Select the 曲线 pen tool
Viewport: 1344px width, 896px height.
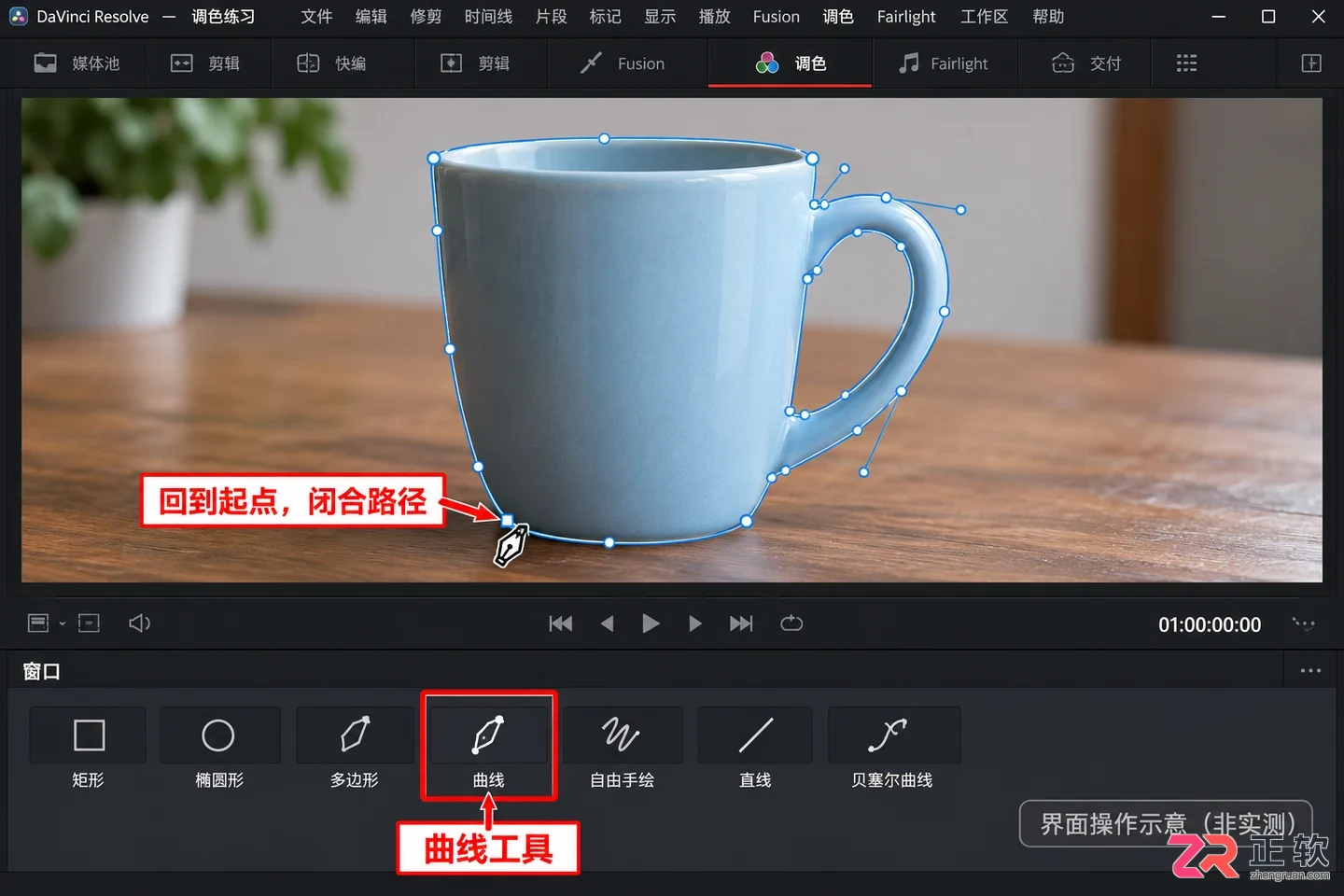click(488, 749)
